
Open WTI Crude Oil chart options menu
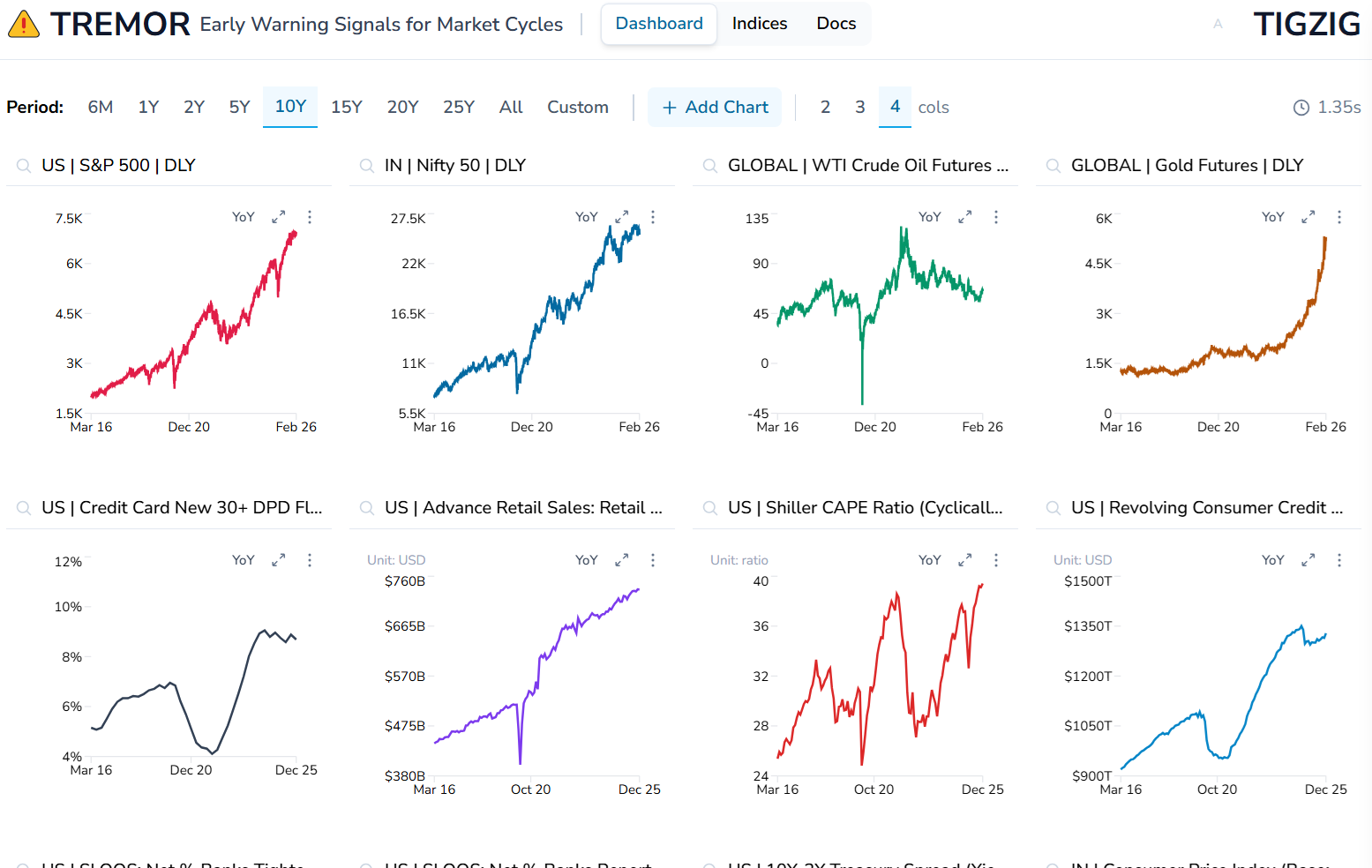[x=996, y=217]
